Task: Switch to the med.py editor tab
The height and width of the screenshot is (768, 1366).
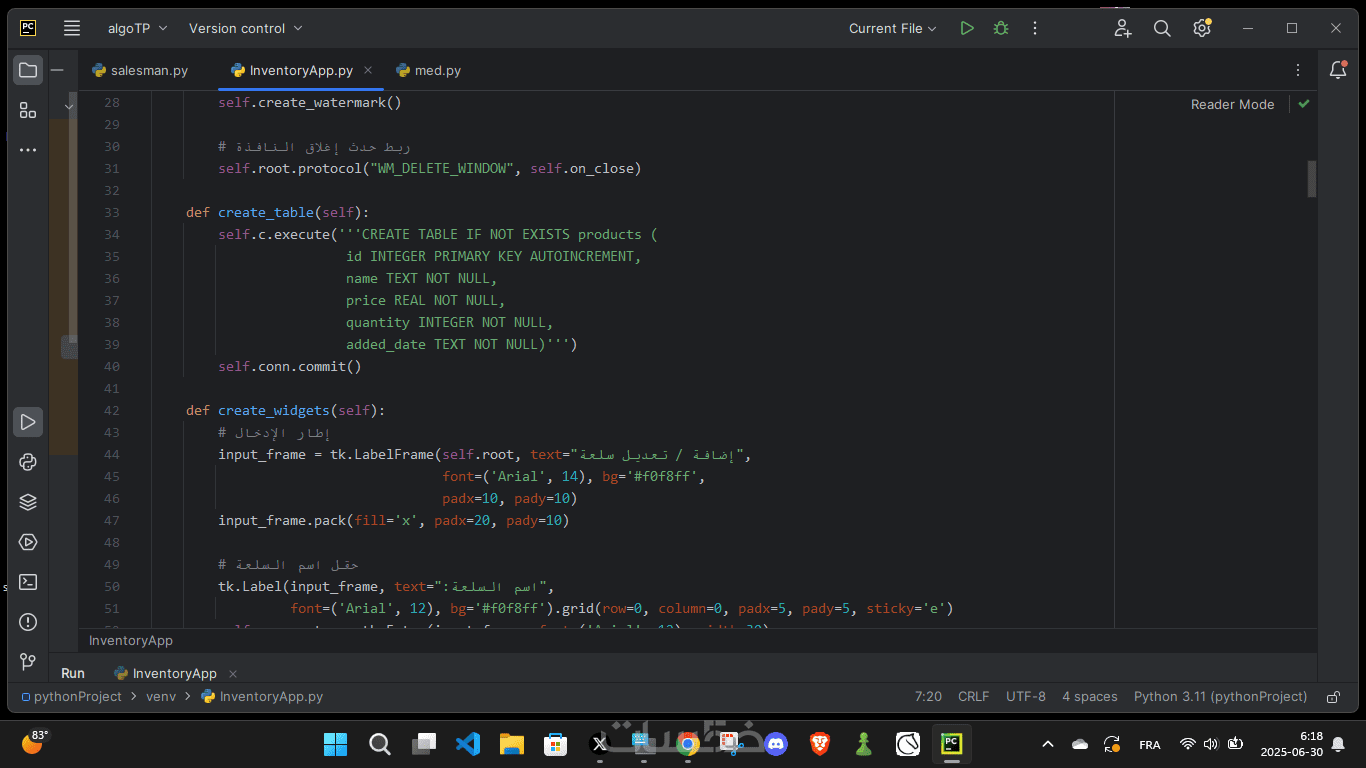Action: [437, 70]
